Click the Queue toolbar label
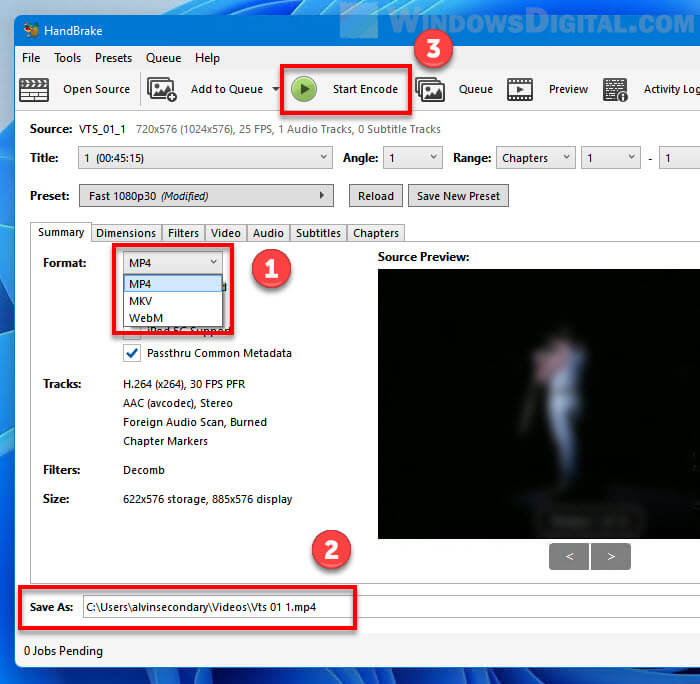This screenshot has width=700, height=684. pyautogui.click(x=475, y=89)
